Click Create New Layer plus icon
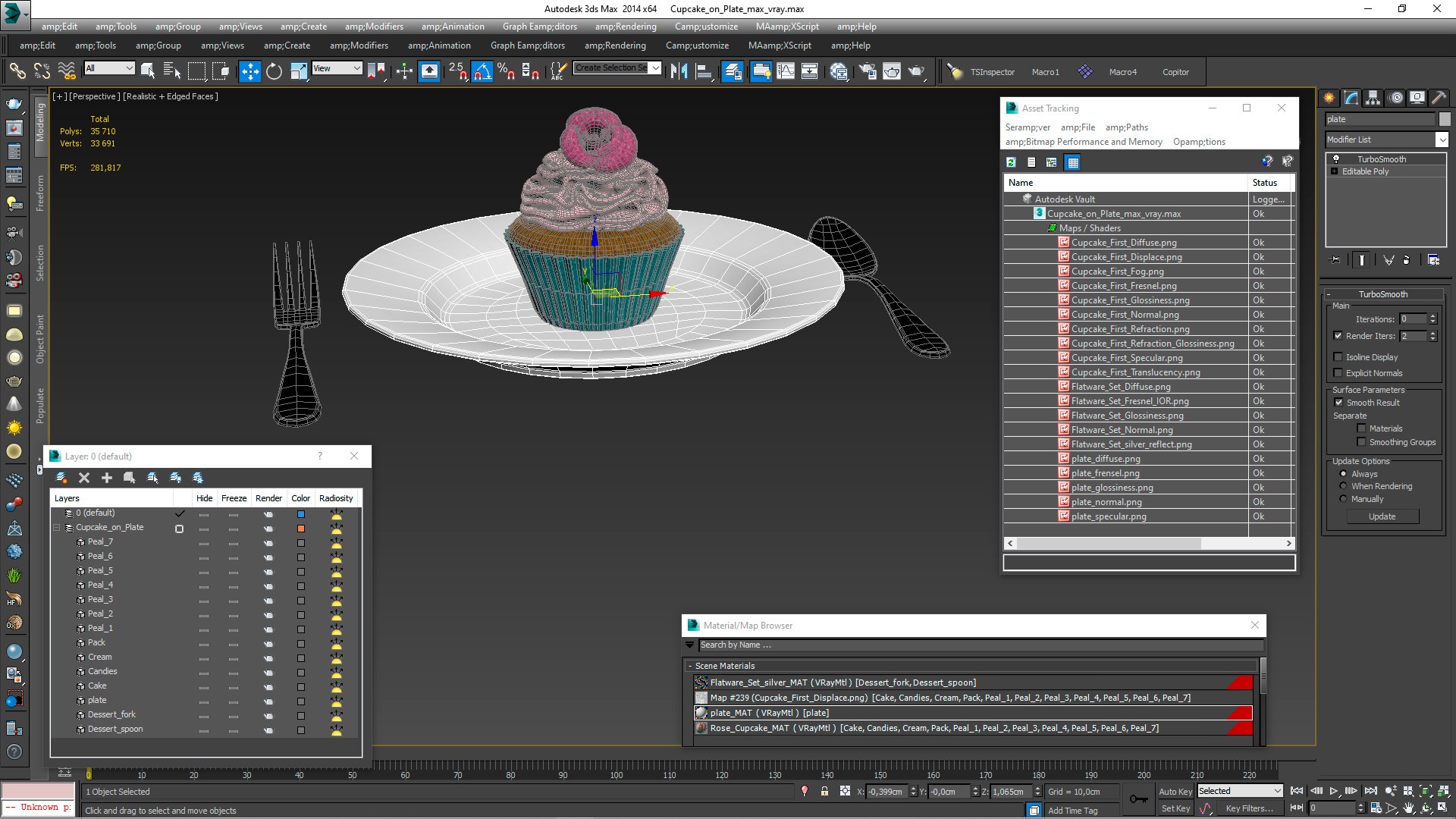The image size is (1456, 819). point(107,478)
